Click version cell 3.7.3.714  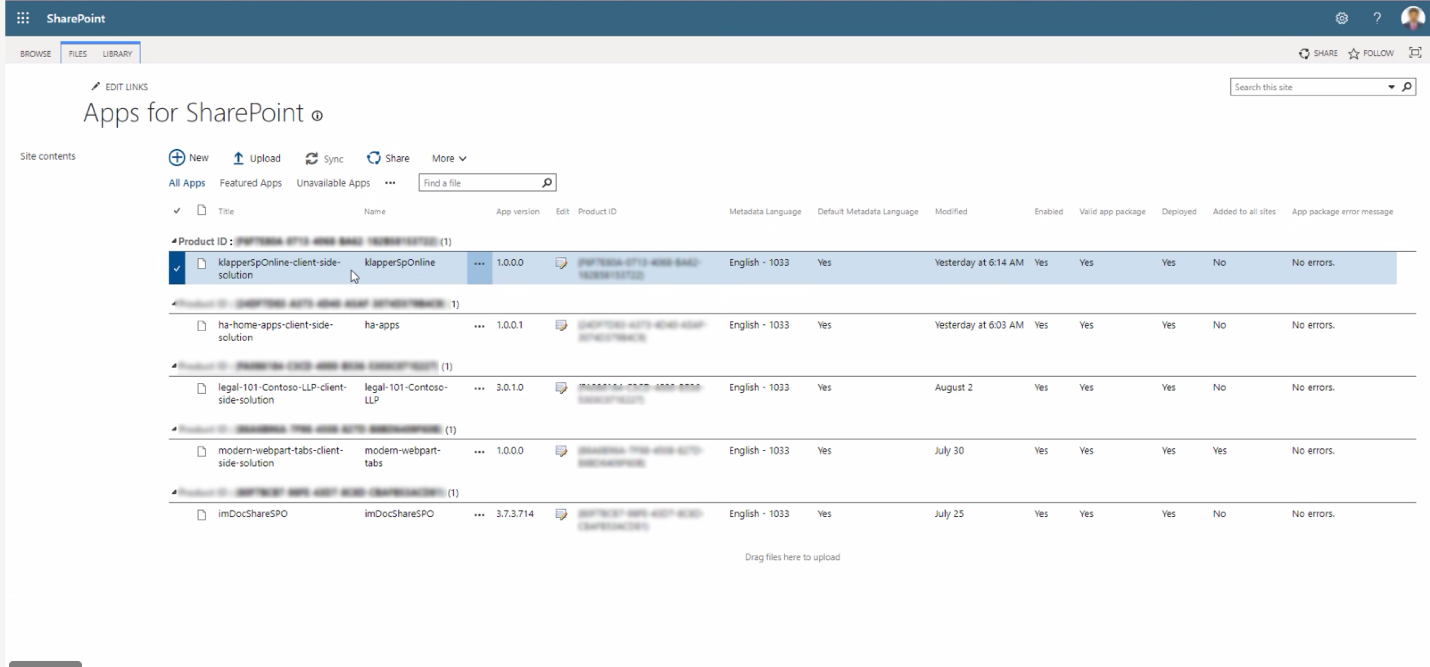coord(515,514)
